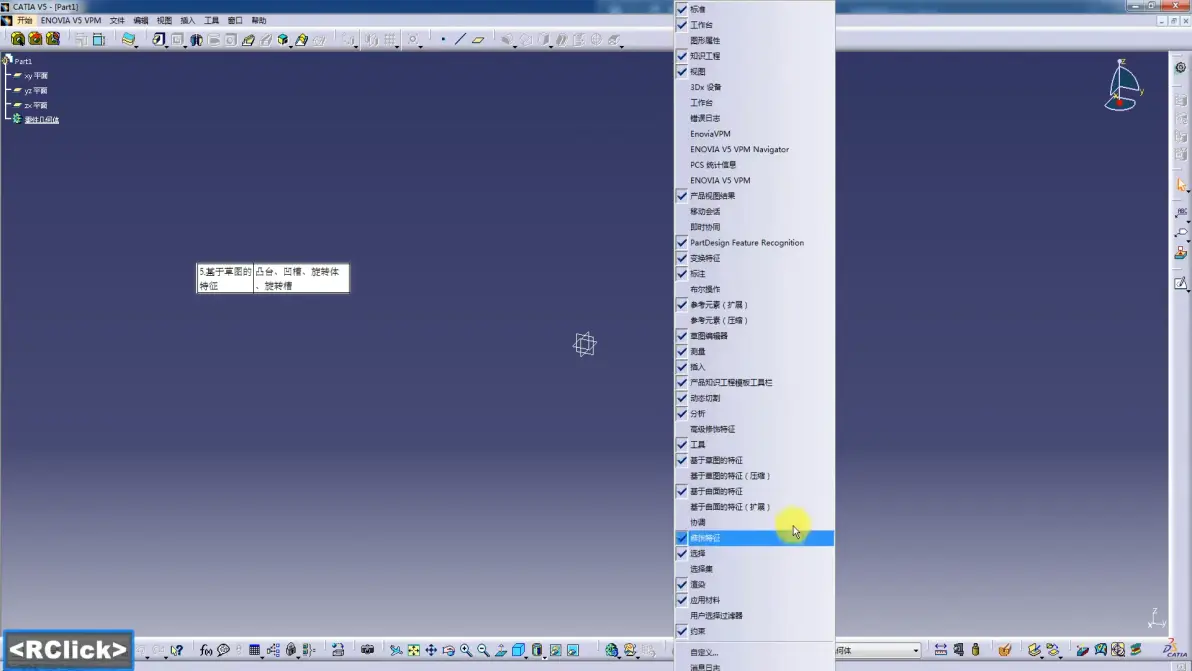Viewport: 1192px width, 671px height.
Task: Enable the ENOVIA V5 VPM Navigator toolbar
Action: coord(754,149)
